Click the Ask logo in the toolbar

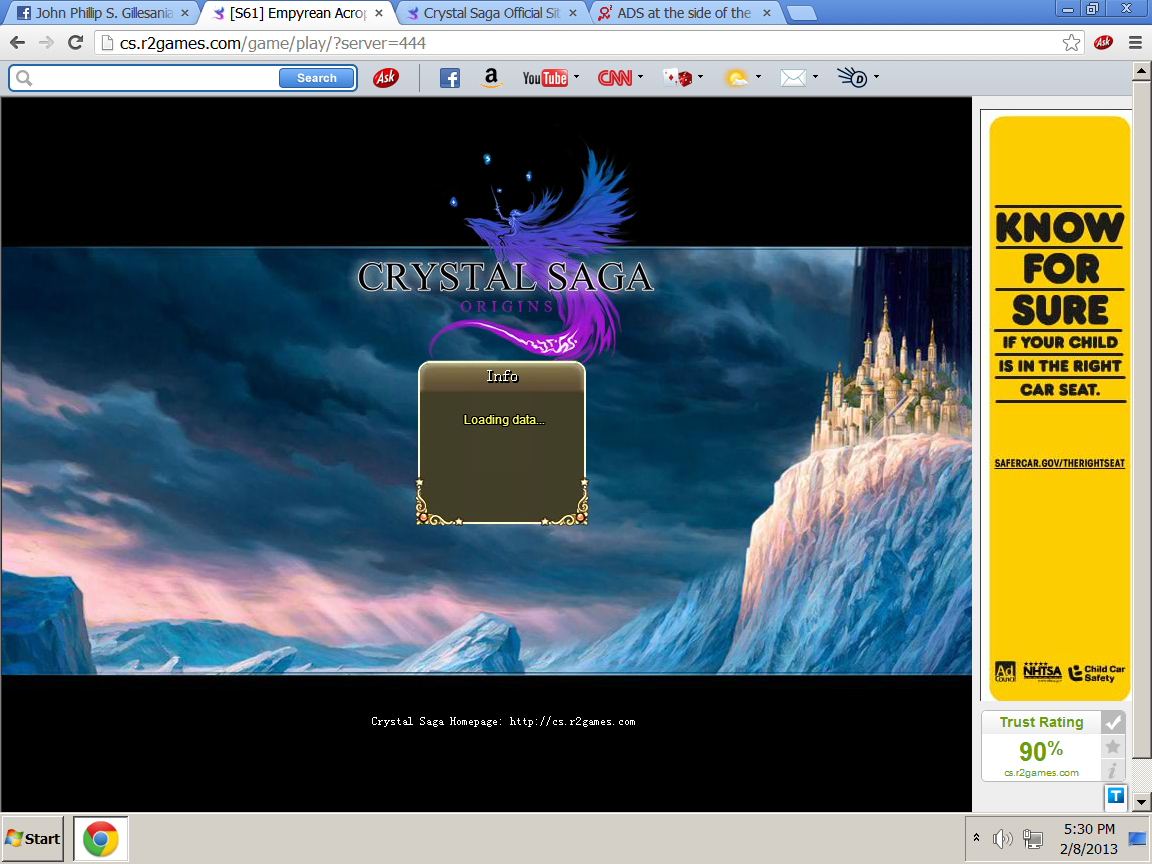tap(385, 78)
